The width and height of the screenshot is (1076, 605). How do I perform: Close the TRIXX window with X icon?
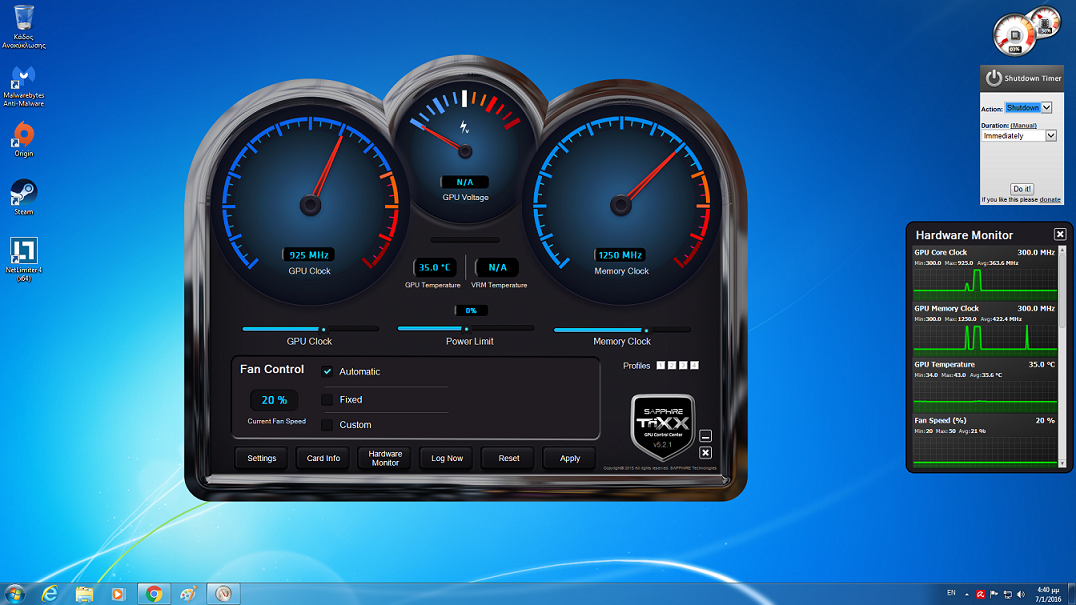[705, 453]
